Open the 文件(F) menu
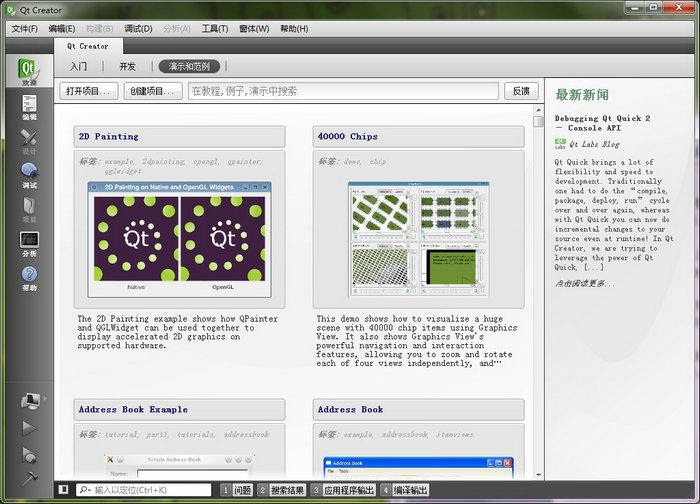Viewport: 700px width, 504px height. coord(24,29)
